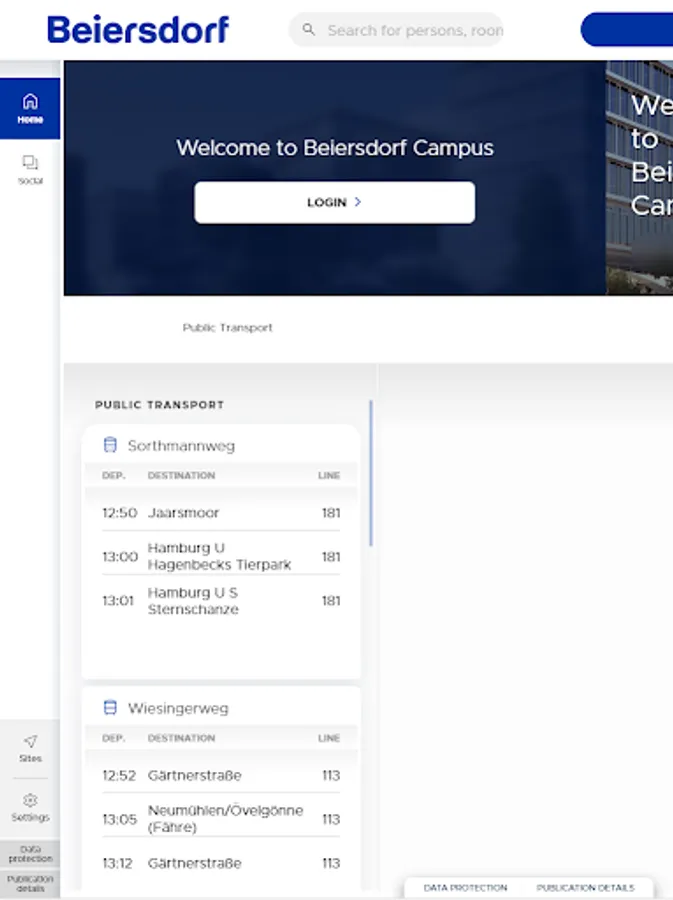Open Publication details in the sidebar
The width and height of the screenshot is (673, 900).
[x=30, y=883]
